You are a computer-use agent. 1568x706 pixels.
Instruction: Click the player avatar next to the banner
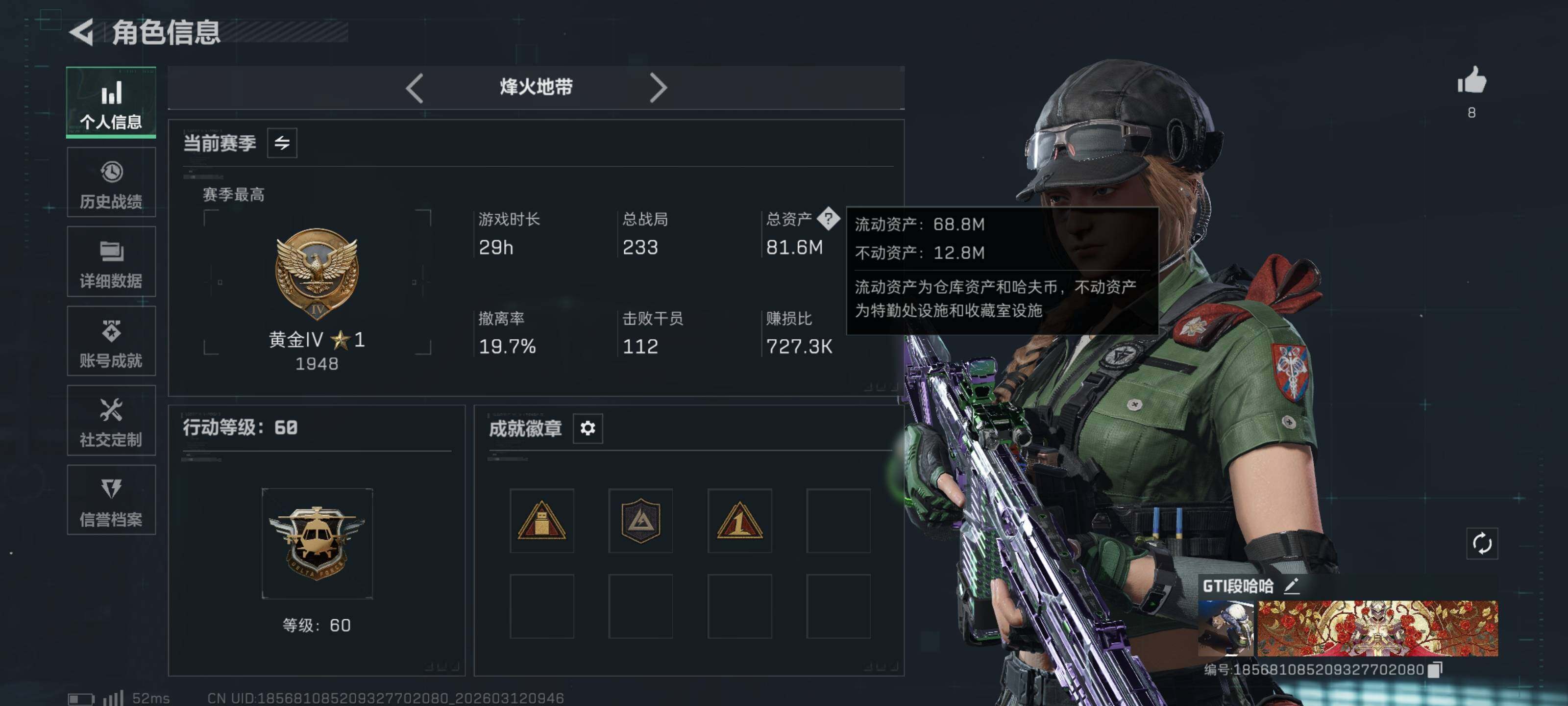click(x=1225, y=628)
